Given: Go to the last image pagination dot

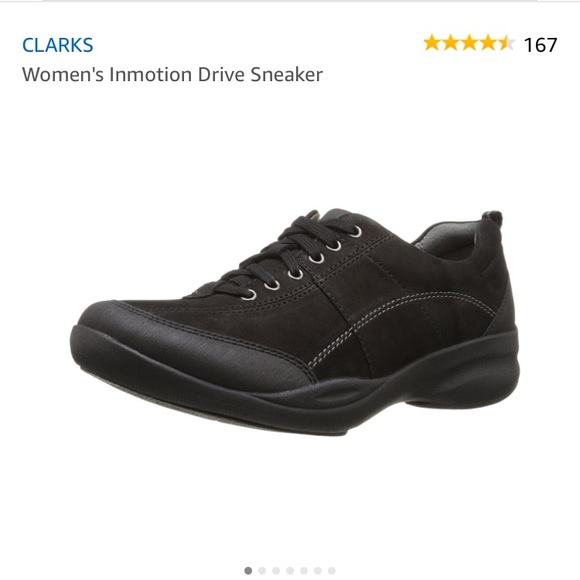Looking at the screenshot, I should 332,571.
